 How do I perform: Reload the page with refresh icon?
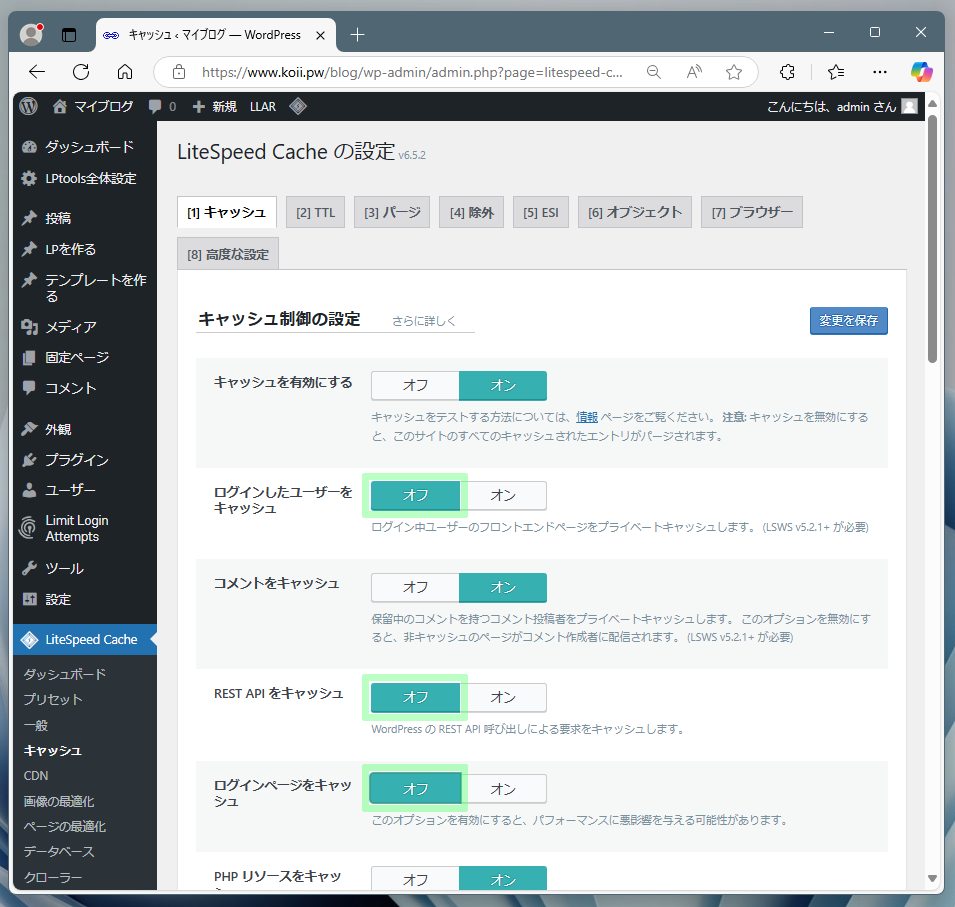point(81,72)
